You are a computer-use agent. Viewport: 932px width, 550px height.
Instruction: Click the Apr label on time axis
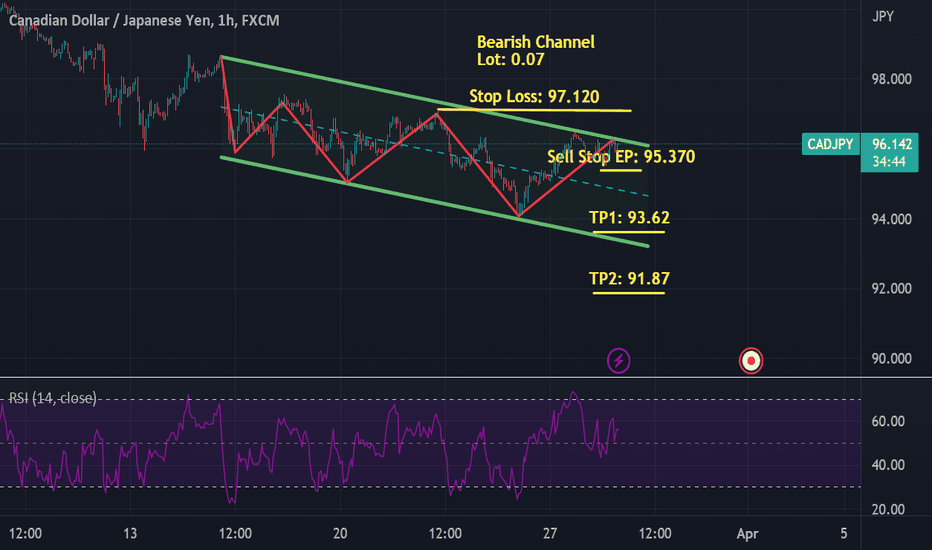[747, 533]
